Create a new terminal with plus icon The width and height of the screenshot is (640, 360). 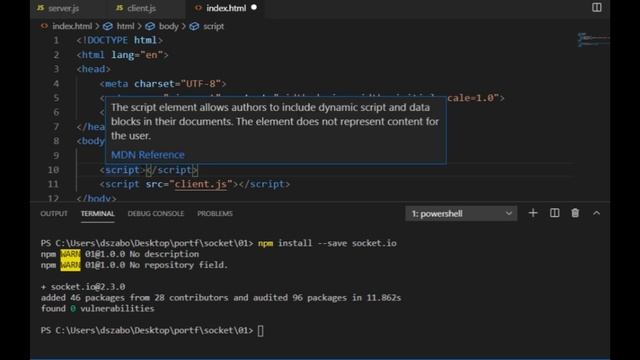coord(533,213)
